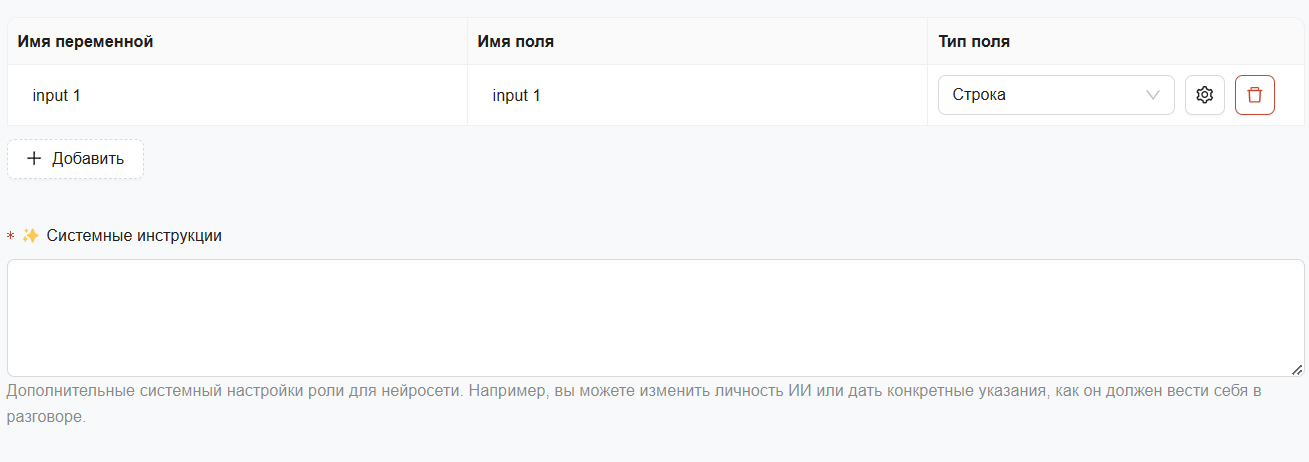Select the Имя поля column header
1309x462 pixels.
coord(516,41)
